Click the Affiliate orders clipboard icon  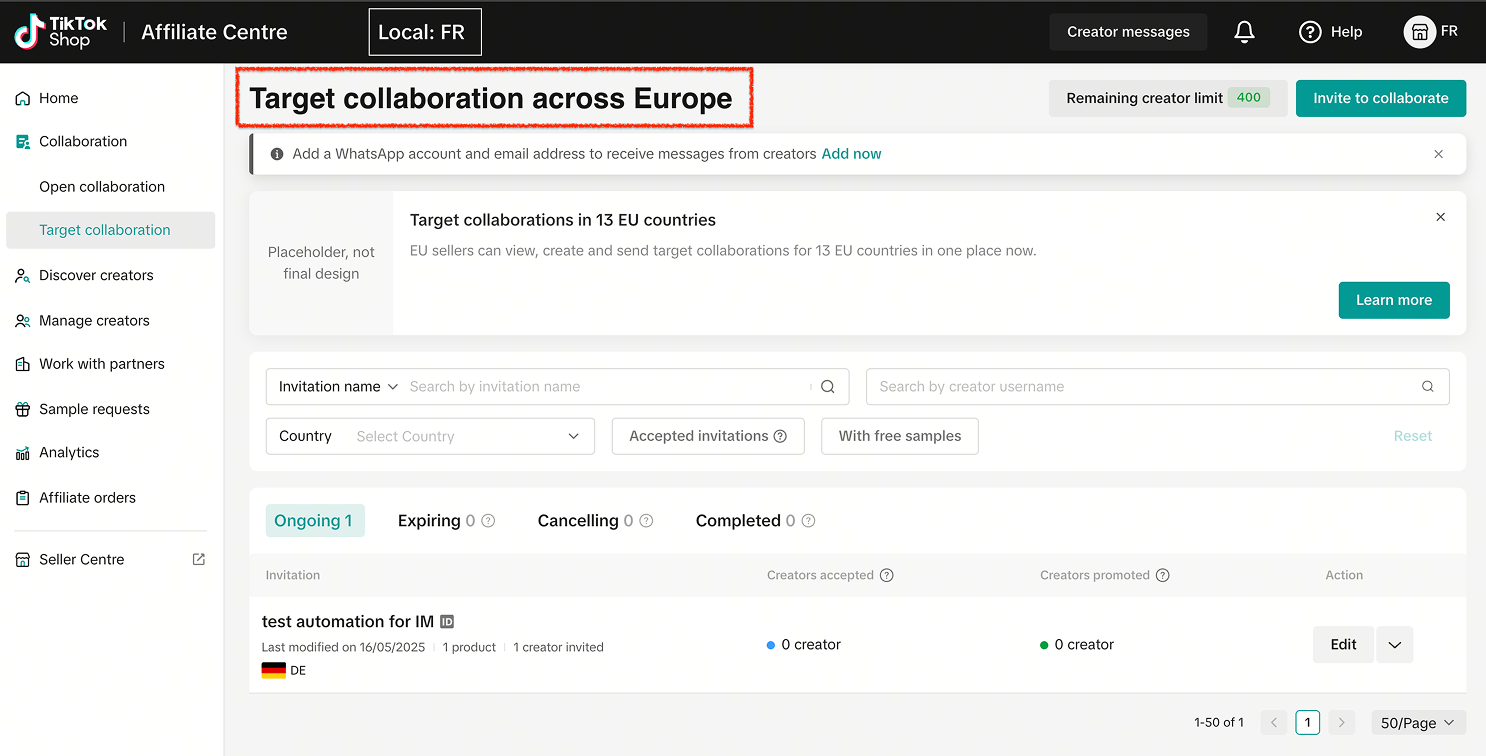click(22, 498)
